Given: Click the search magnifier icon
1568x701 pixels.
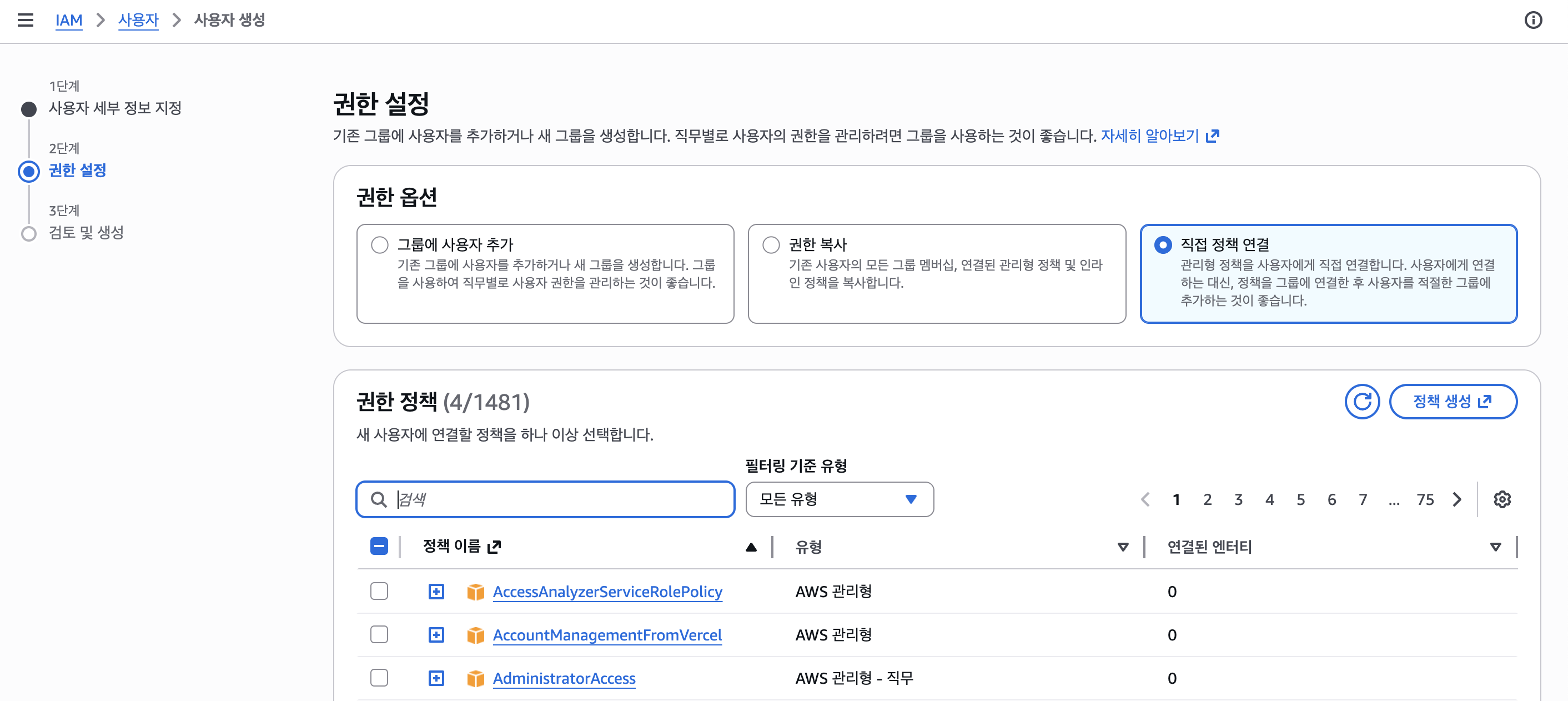Looking at the screenshot, I should [379, 499].
